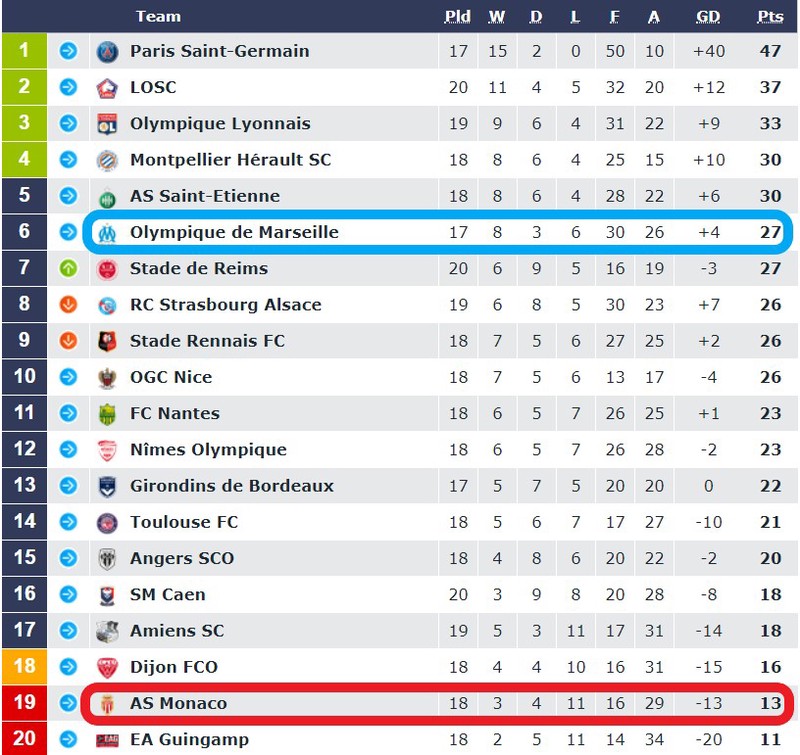Image resolution: width=800 pixels, height=755 pixels.
Task: Click the LOSC club crest icon
Action: click(107, 88)
